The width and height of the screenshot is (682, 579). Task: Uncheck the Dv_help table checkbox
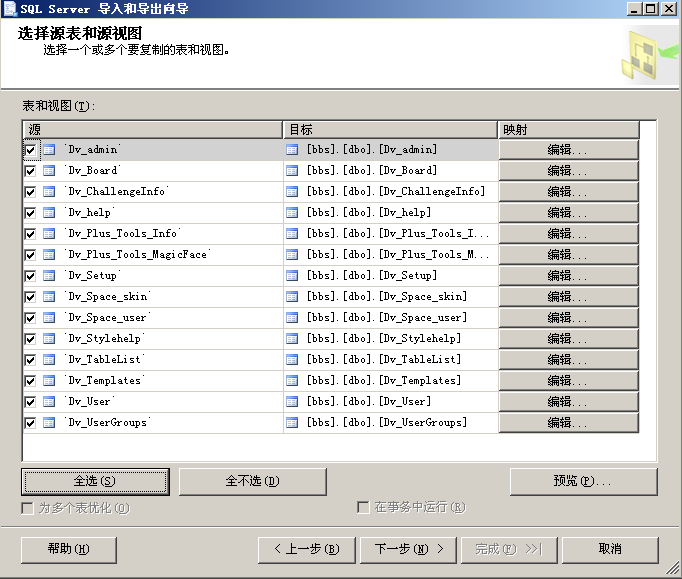[30, 213]
